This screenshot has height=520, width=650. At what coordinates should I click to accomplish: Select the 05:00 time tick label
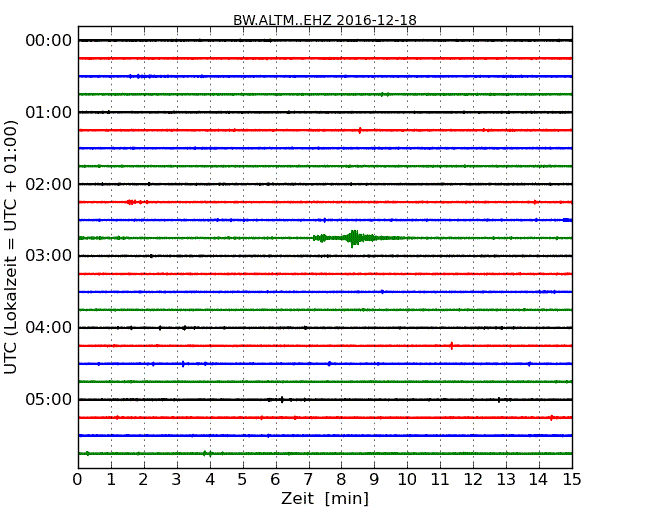[49, 399]
